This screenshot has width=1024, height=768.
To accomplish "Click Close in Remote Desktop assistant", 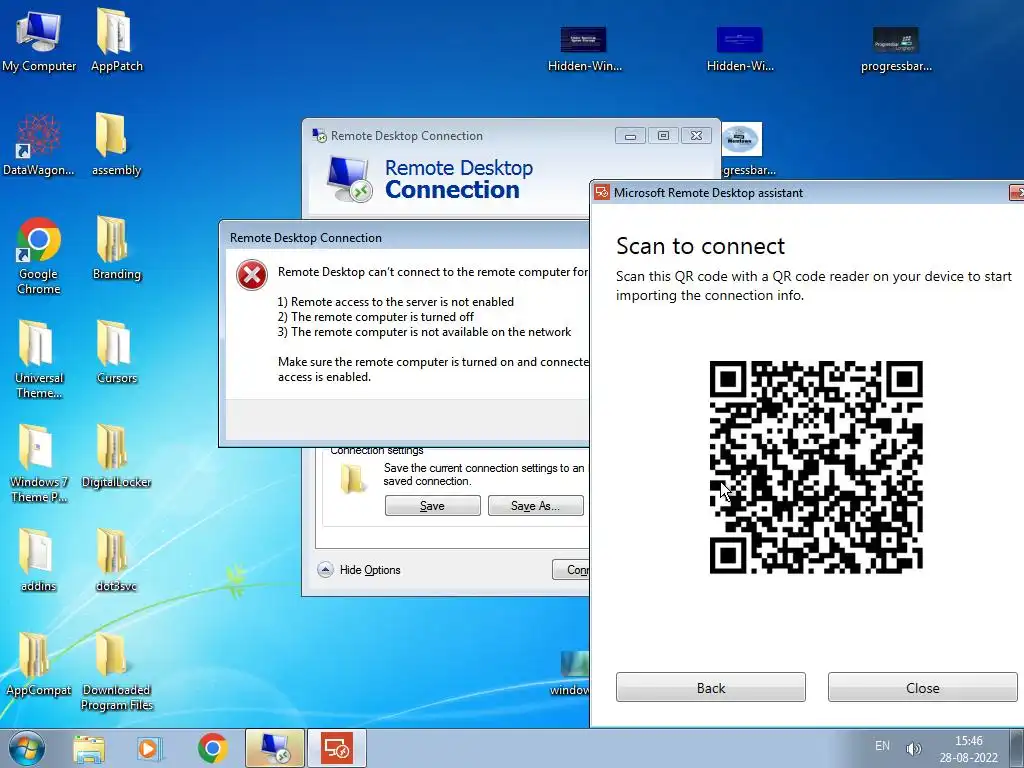I will coord(922,688).
